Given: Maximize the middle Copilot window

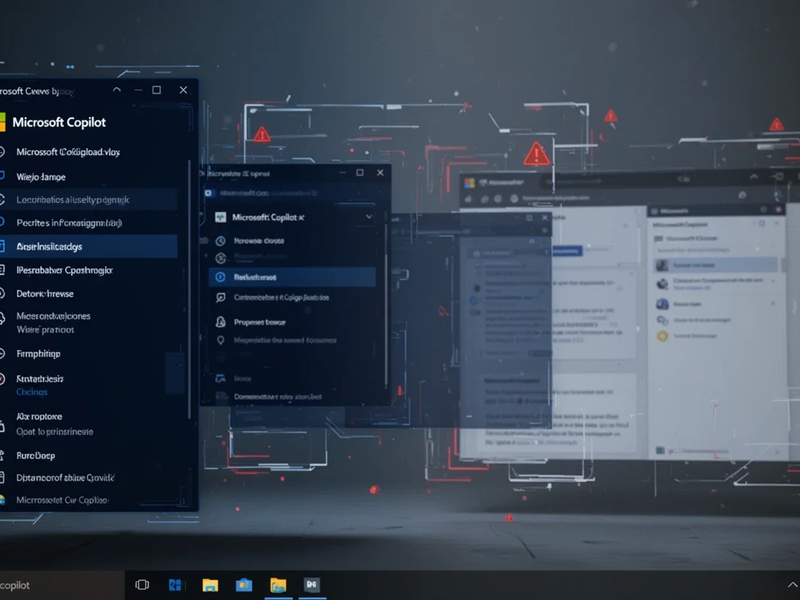Looking at the screenshot, I should point(360,173).
